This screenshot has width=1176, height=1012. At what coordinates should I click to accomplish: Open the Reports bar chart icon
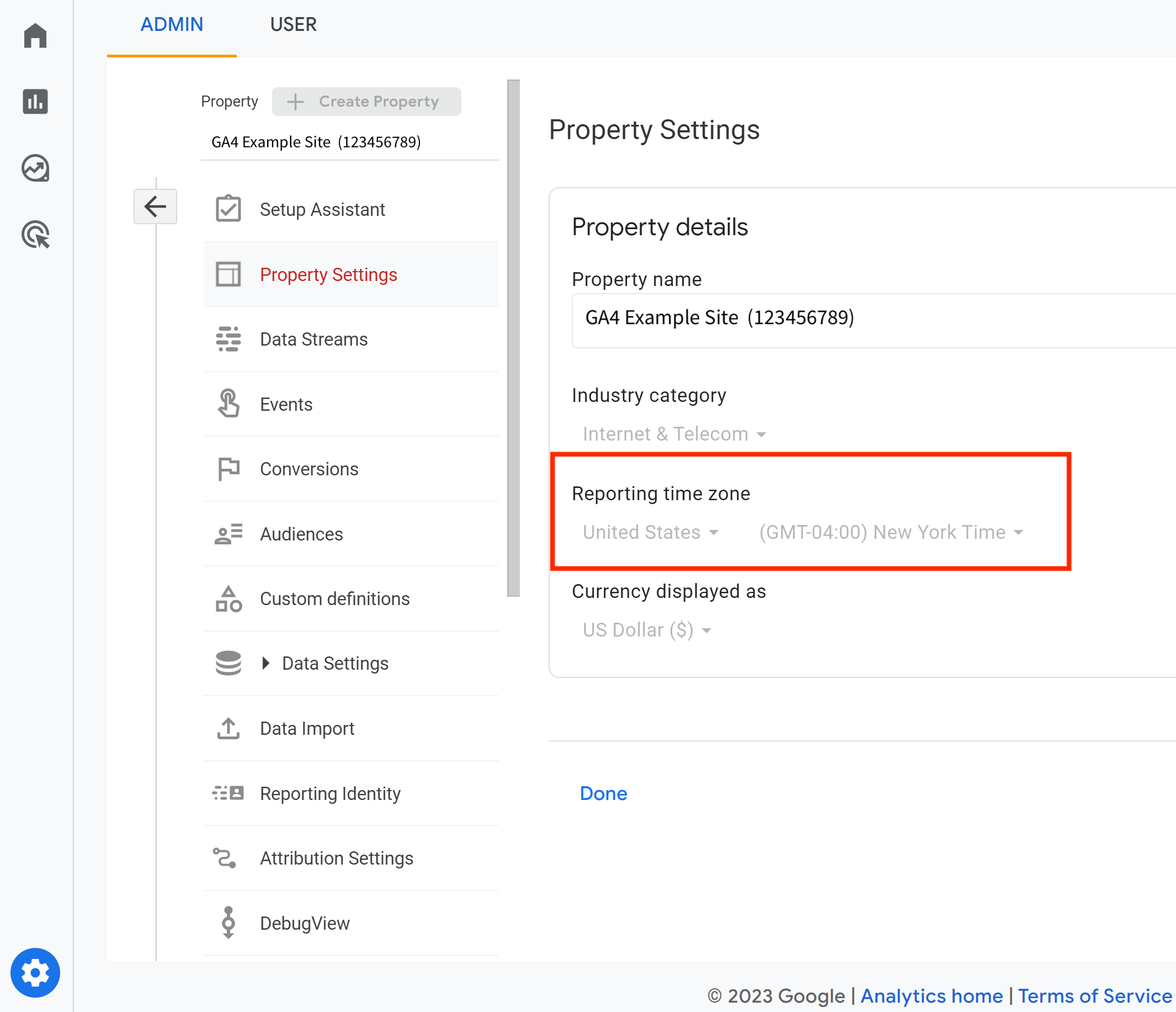pos(35,102)
